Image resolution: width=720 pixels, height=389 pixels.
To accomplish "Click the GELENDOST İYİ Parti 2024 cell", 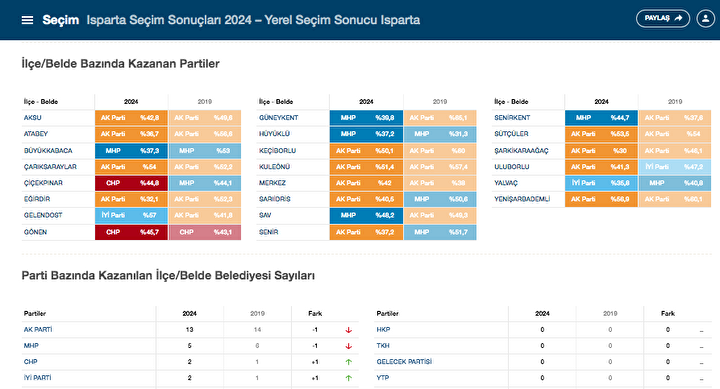I will (x=131, y=215).
